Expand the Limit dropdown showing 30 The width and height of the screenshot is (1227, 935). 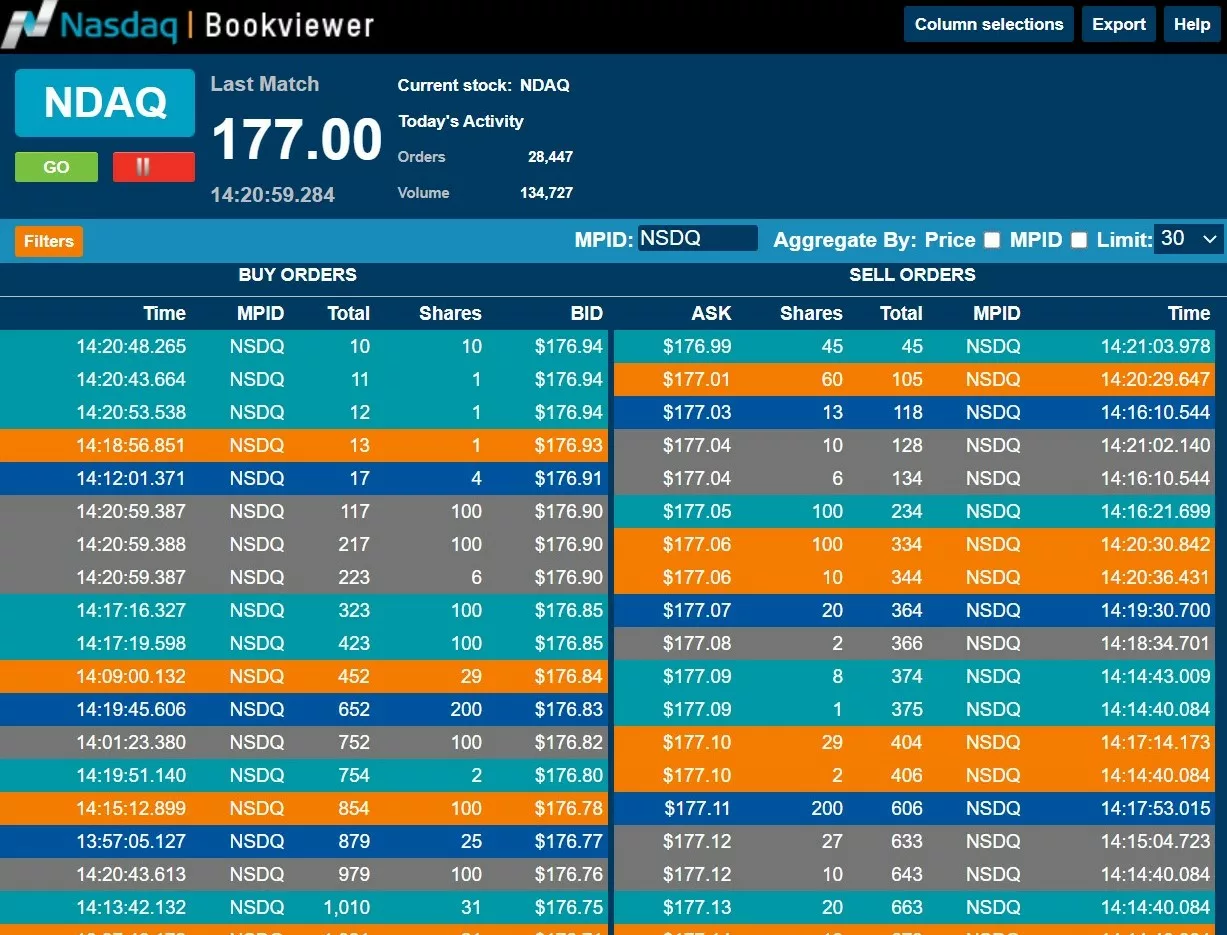[x=1189, y=239]
